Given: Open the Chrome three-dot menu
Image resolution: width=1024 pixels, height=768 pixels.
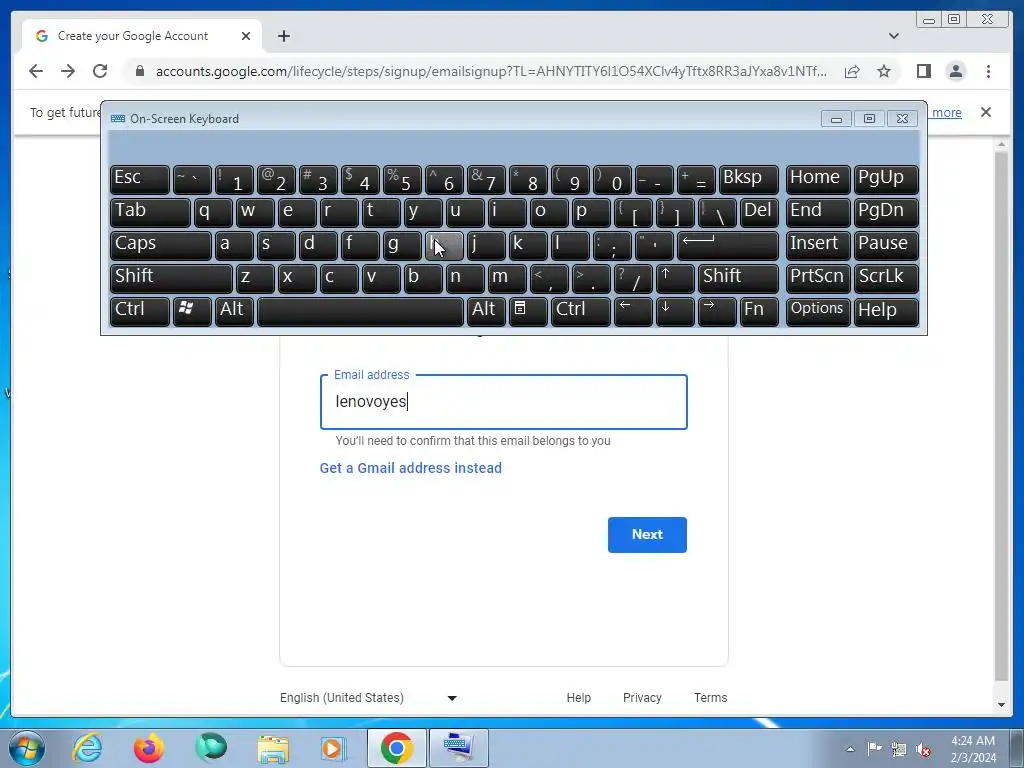Looking at the screenshot, I should pos(988,71).
